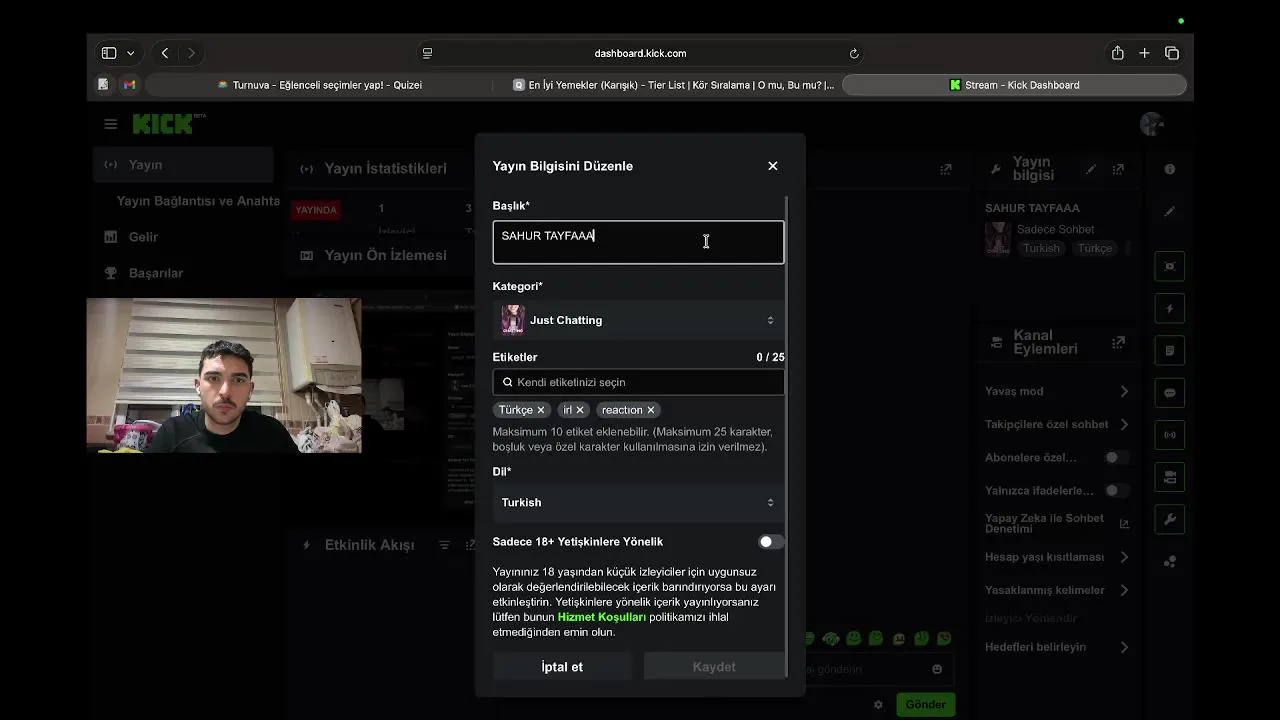Click into the Başlık title field
The height and width of the screenshot is (720, 1280).
pos(638,242)
